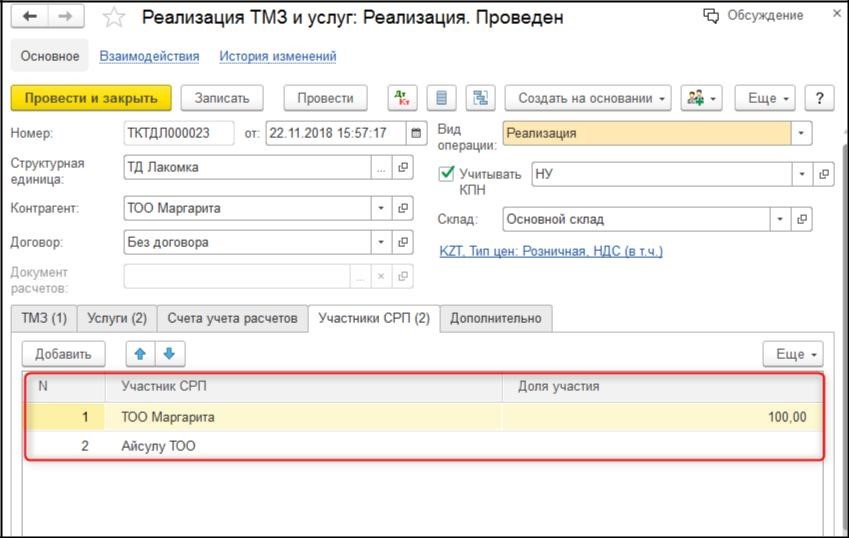Select the Айсулу ТОО participant row
The height and width of the screenshot is (538, 849).
coord(424,446)
